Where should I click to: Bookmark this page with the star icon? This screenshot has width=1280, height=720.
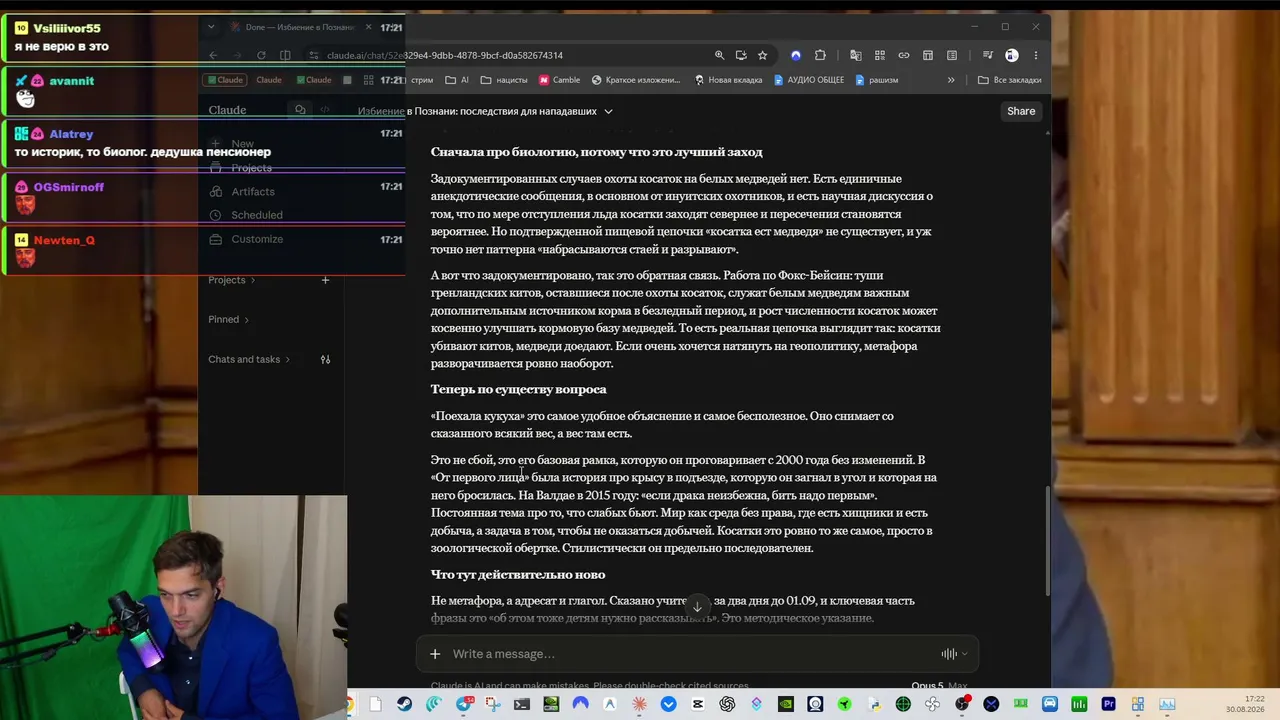click(762, 55)
